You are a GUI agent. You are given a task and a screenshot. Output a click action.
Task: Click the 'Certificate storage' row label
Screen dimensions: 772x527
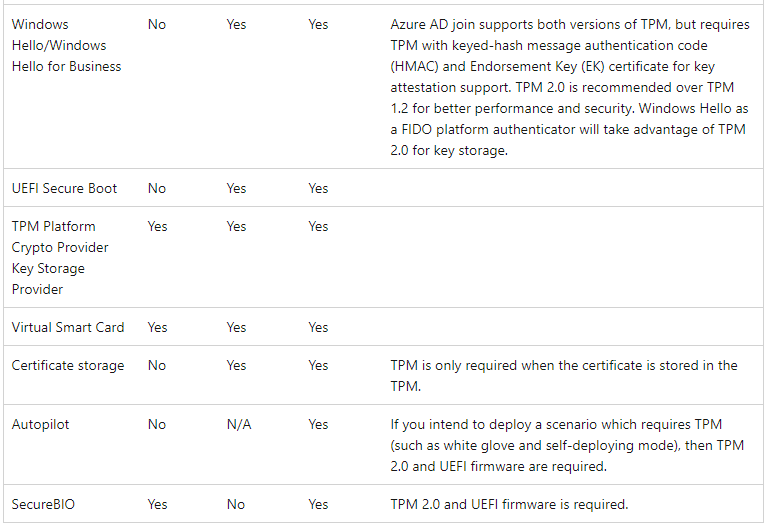pyautogui.click(x=68, y=365)
